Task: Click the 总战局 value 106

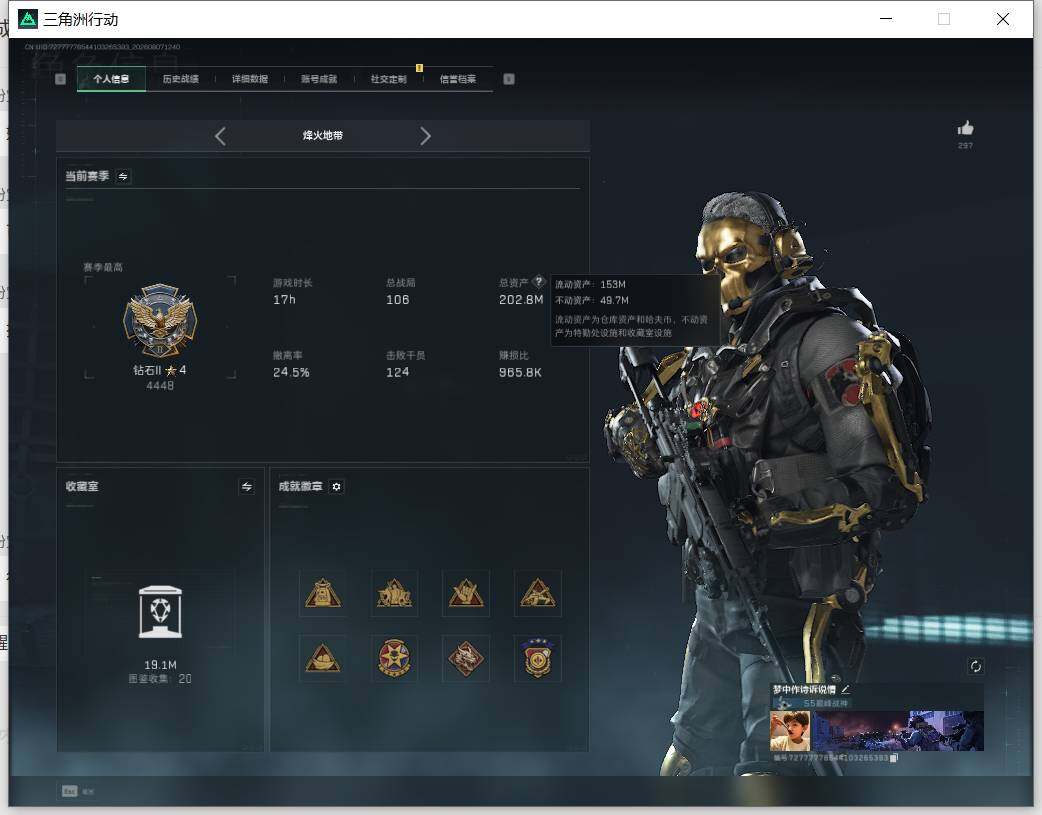Action: [398, 300]
